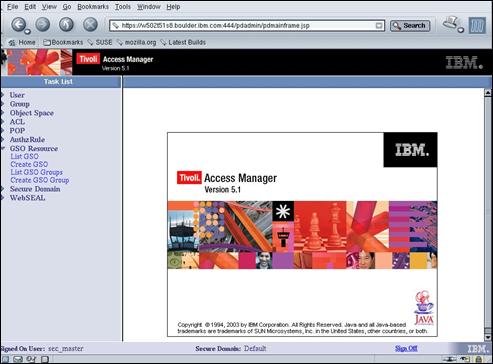The image size is (493, 364).
Task: Click Home on the bookmarks toolbar
Action: point(22,42)
